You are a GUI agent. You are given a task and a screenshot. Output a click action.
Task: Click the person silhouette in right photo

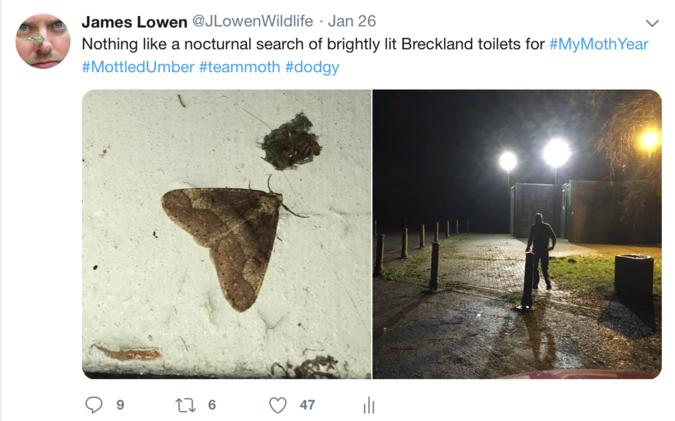click(x=541, y=251)
